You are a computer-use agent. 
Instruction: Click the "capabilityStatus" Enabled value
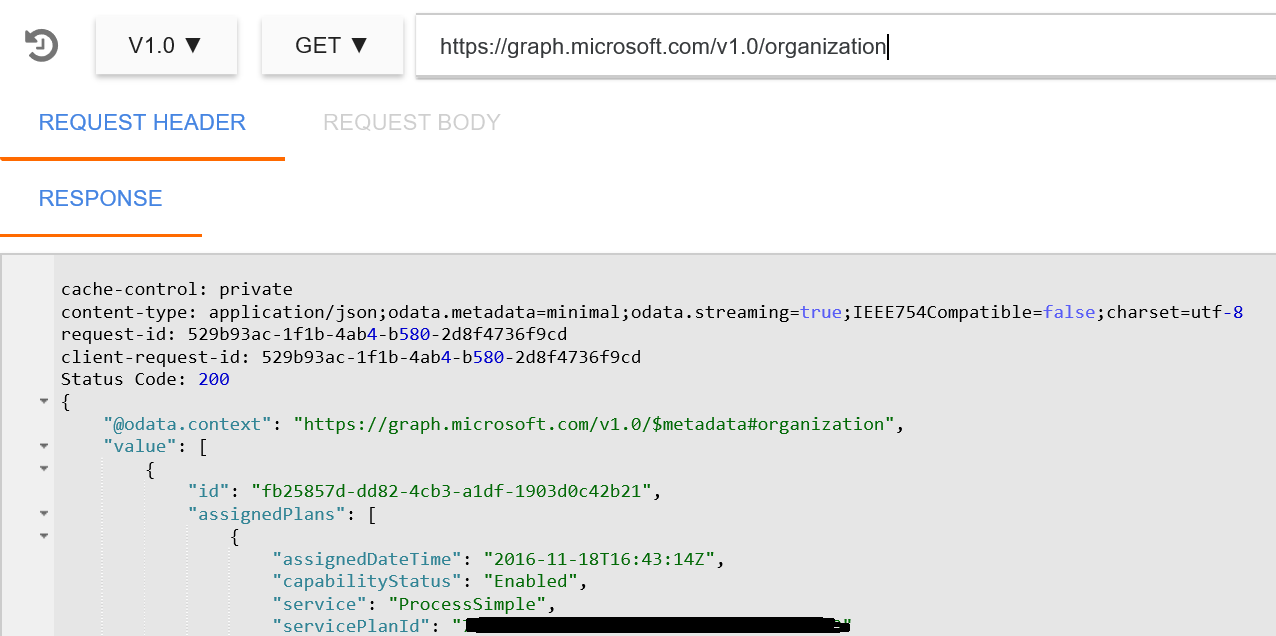click(529, 581)
